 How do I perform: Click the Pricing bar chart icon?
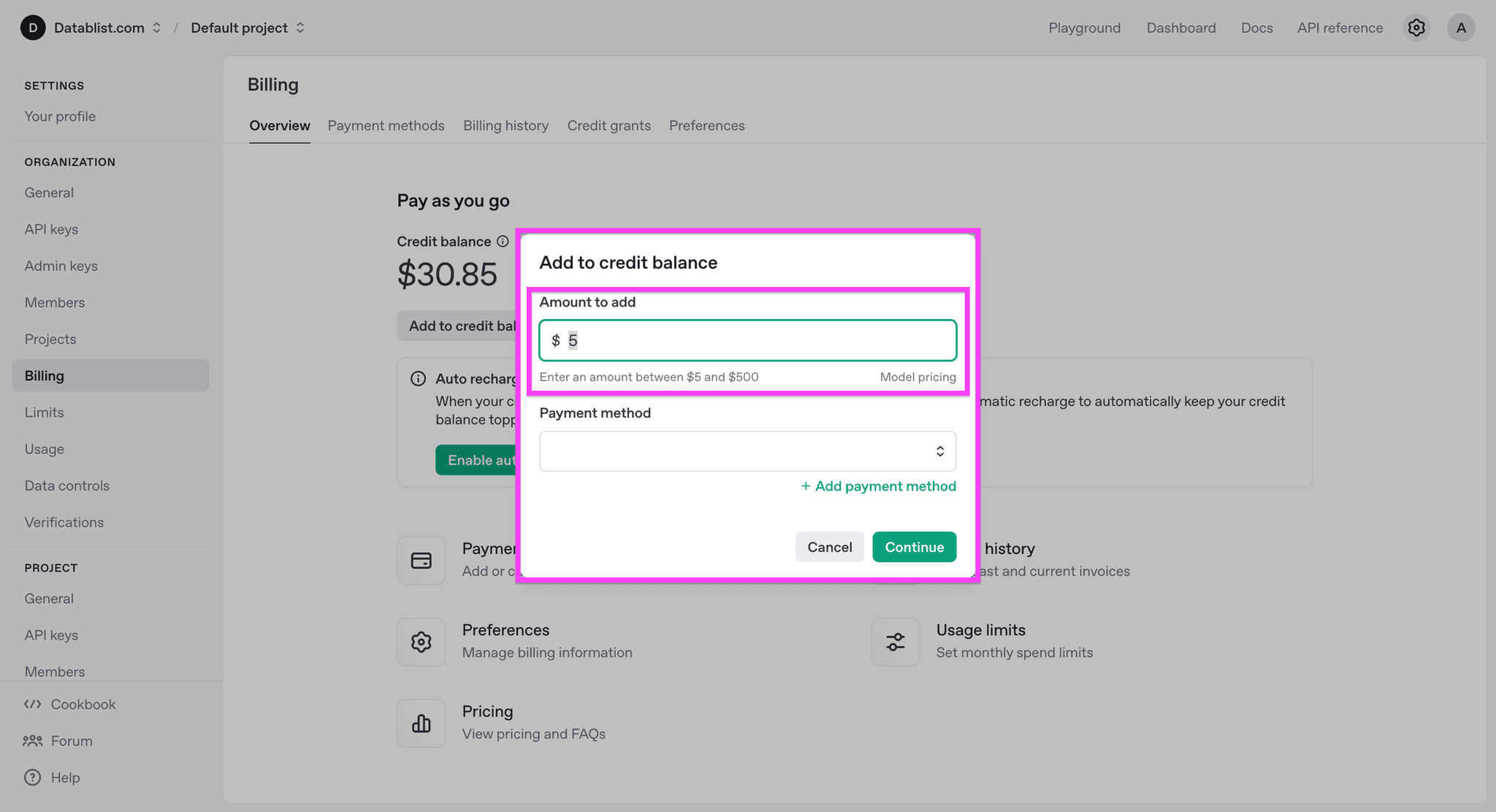[421, 723]
